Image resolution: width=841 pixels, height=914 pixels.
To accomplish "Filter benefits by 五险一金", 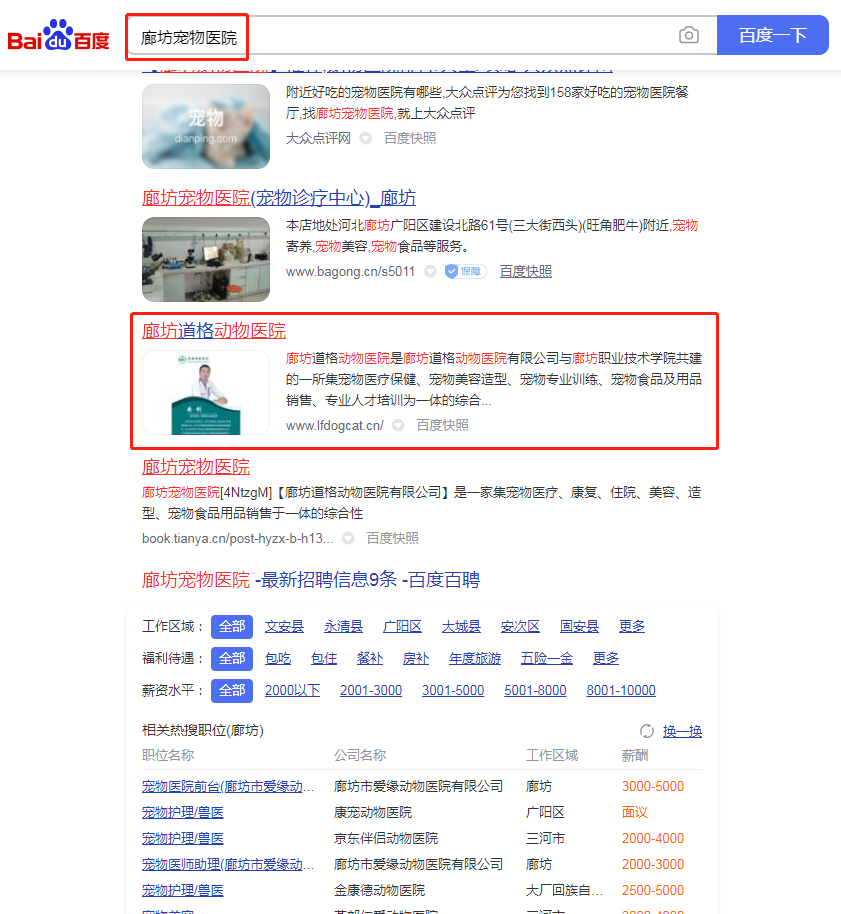I will point(547,659).
